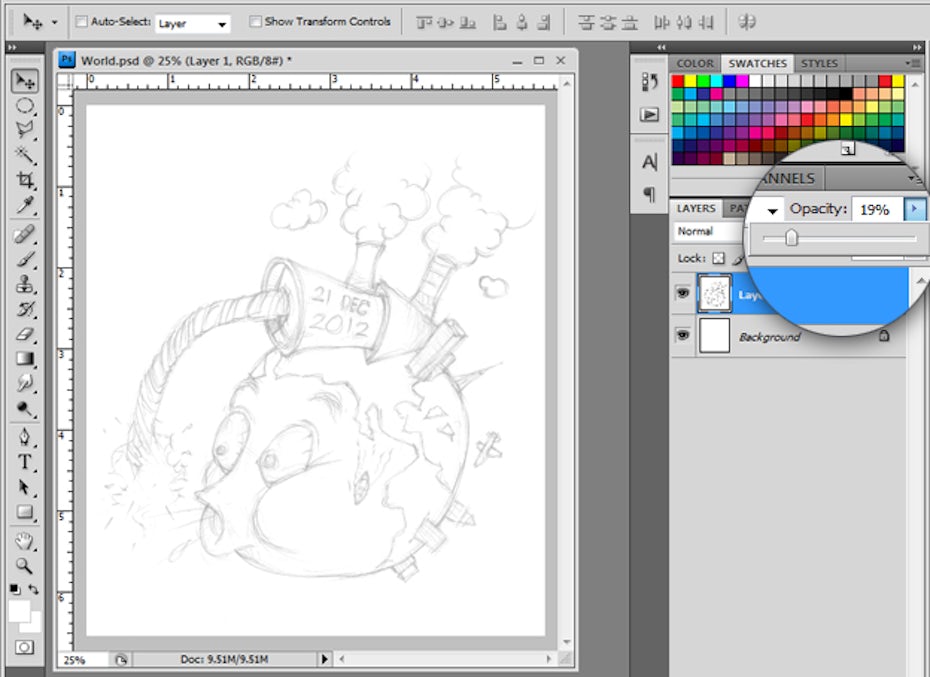Select the Zoom magnifier tool
The width and height of the screenshot is (930, 677).
(25, 565)
